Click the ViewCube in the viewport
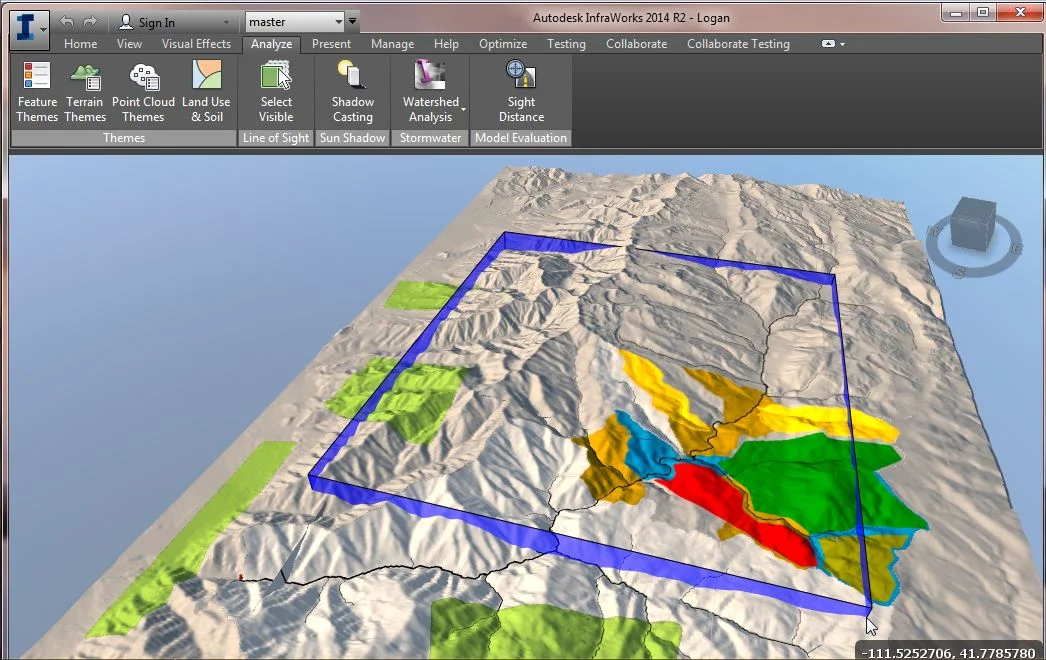 click(973, 223)
